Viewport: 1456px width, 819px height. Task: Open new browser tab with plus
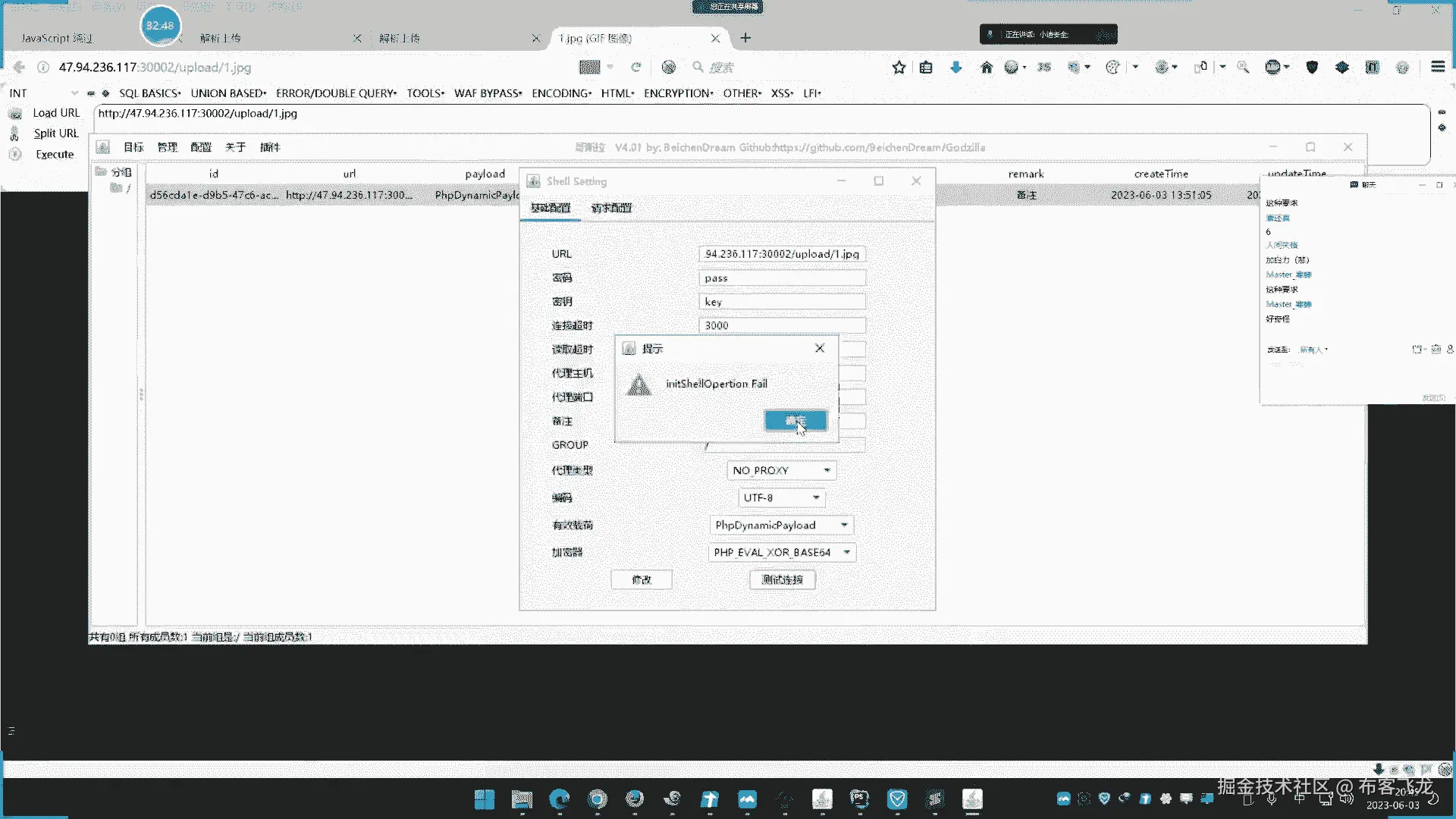pos(745,38)
